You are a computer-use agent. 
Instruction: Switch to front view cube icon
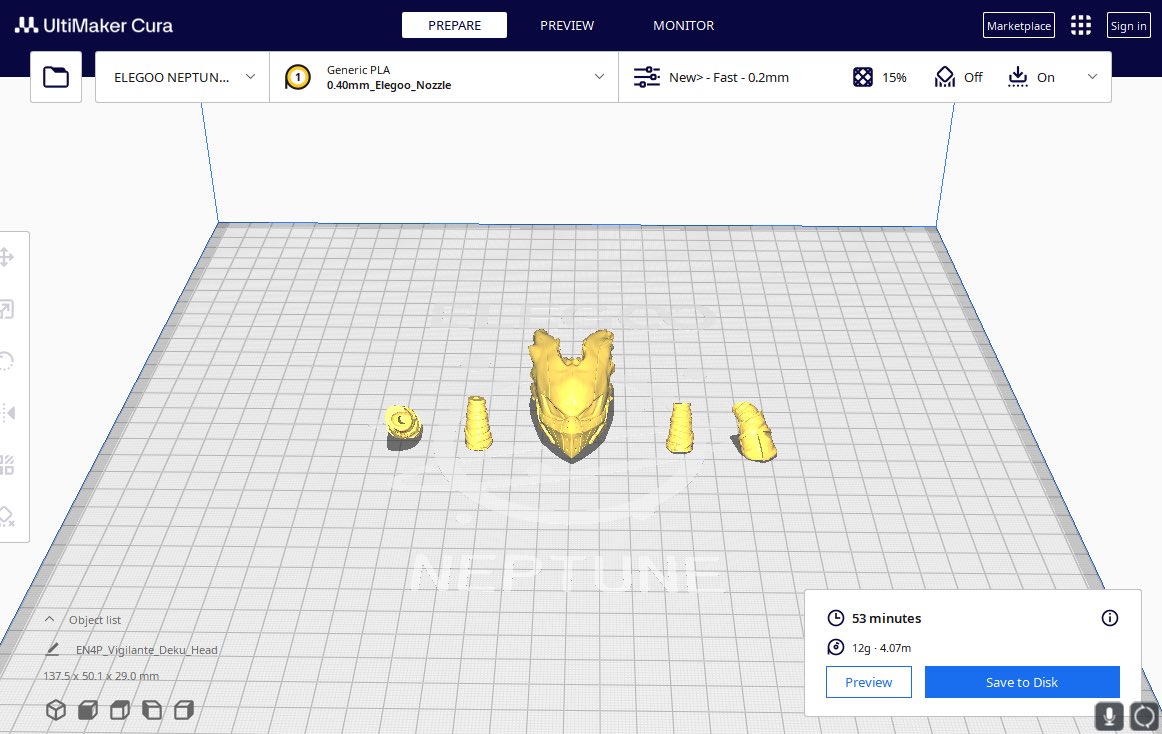pos(87,710)
